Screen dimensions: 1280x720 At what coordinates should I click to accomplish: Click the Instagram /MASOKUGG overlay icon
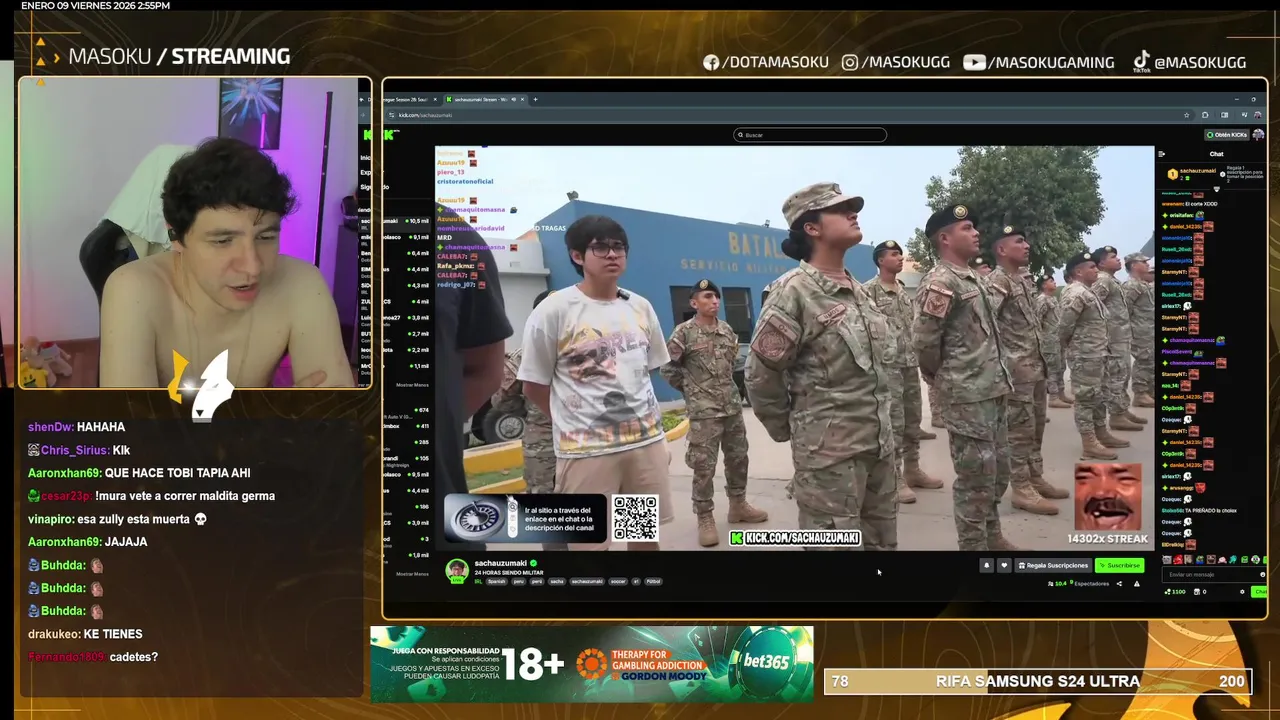pos(850,62)
